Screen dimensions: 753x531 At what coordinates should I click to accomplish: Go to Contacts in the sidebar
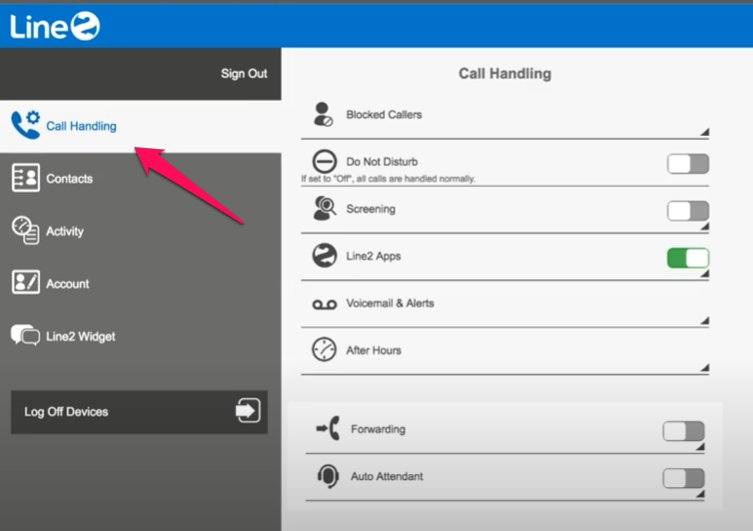coord(140,179)
